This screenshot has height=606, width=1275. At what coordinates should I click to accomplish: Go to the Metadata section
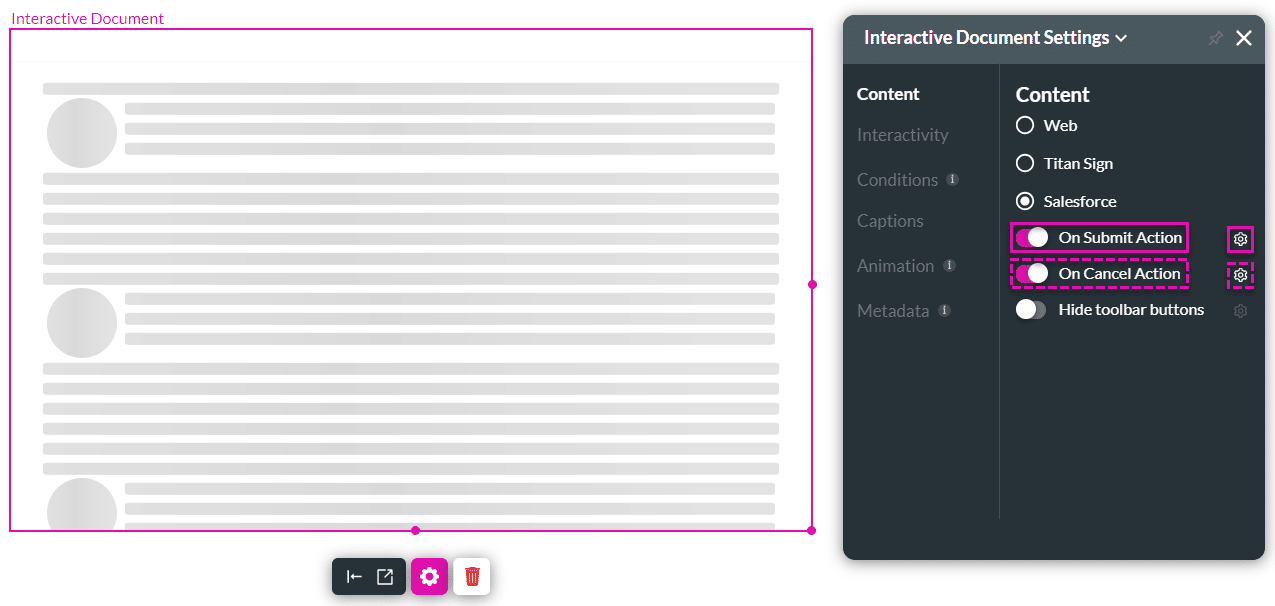[x=893, y=310]
